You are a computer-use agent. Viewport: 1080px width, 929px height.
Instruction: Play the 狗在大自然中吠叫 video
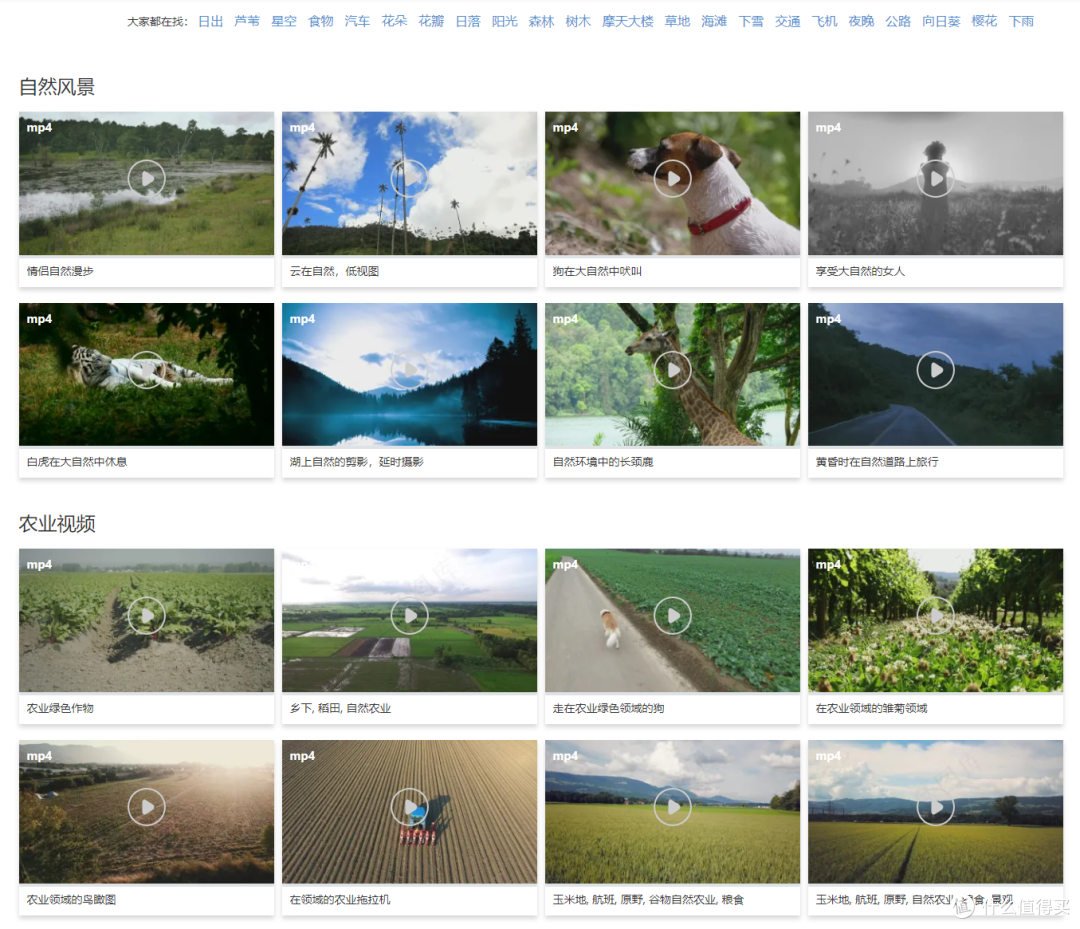673,178
